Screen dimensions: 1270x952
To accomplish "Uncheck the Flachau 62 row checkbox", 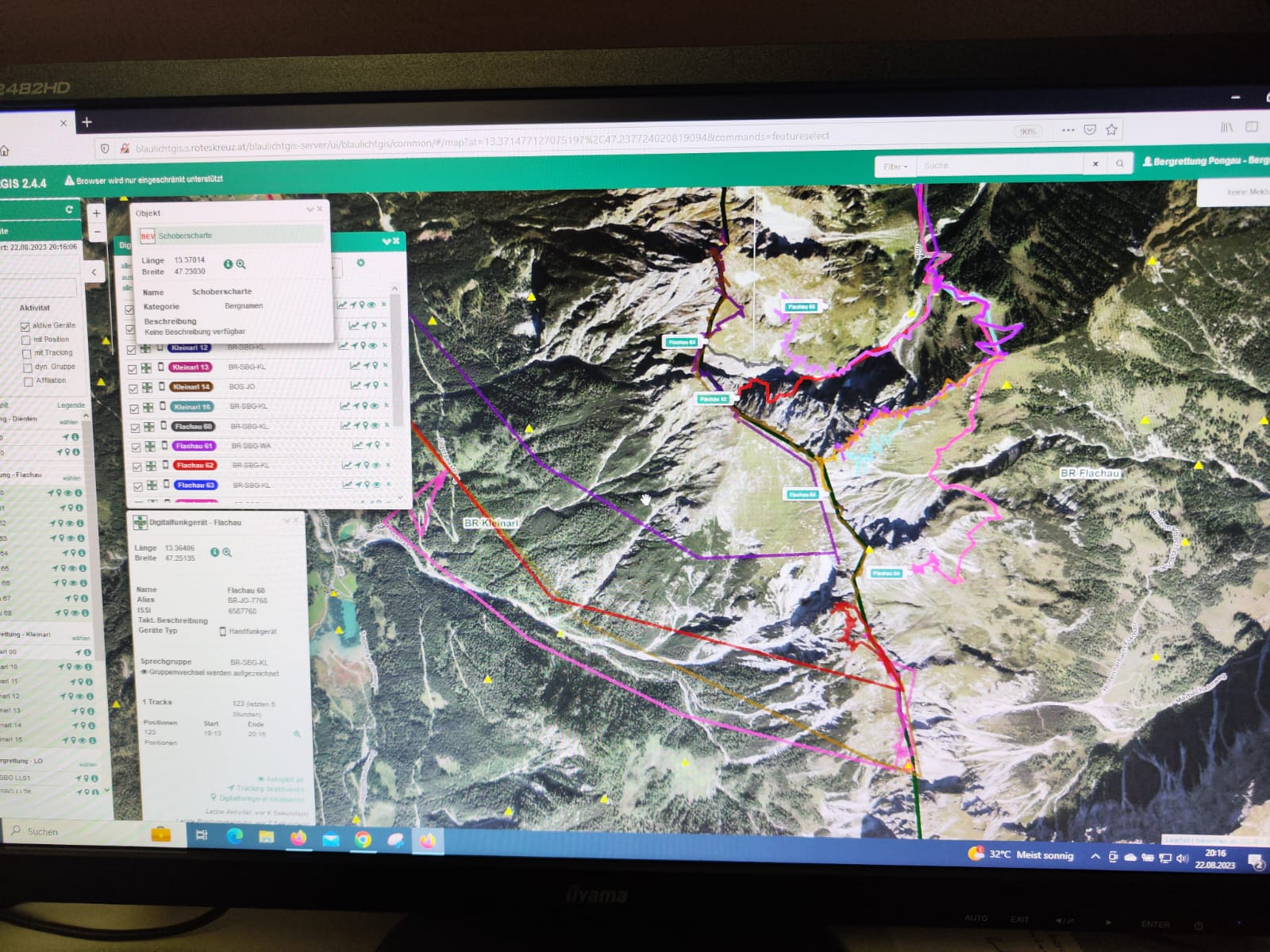I will coord(137,467).
